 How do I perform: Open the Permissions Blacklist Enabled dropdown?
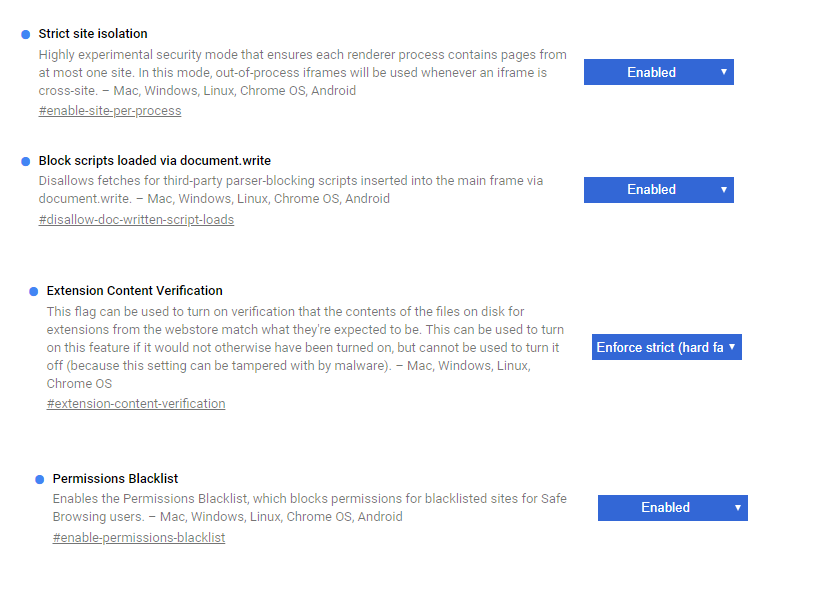[672, 507]
